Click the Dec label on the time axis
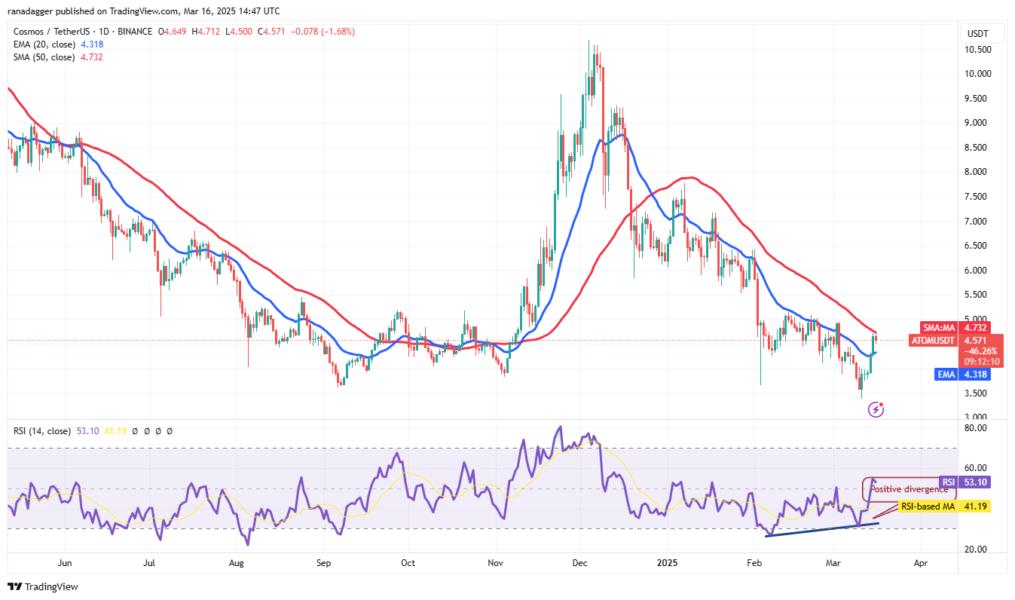 pyautogui.click(x=580, y=563)
